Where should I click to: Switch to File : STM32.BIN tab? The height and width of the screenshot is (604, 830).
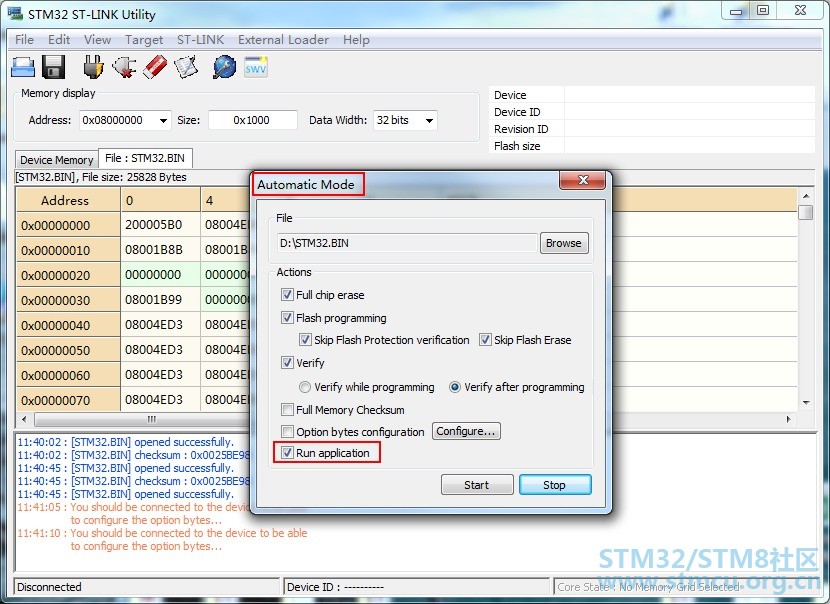[x=145, y=158]
